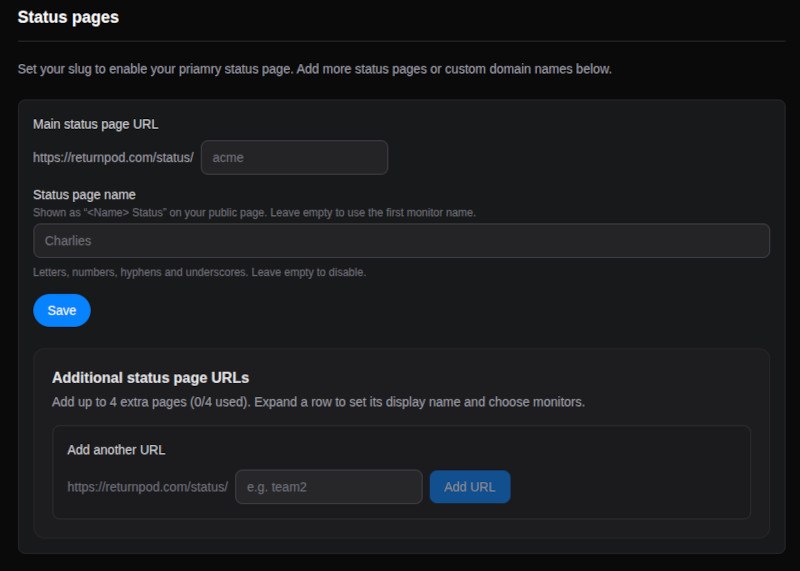Click the URL prefix beside the acme field
Screen dimensions: 800x571
tap(113, 158)
